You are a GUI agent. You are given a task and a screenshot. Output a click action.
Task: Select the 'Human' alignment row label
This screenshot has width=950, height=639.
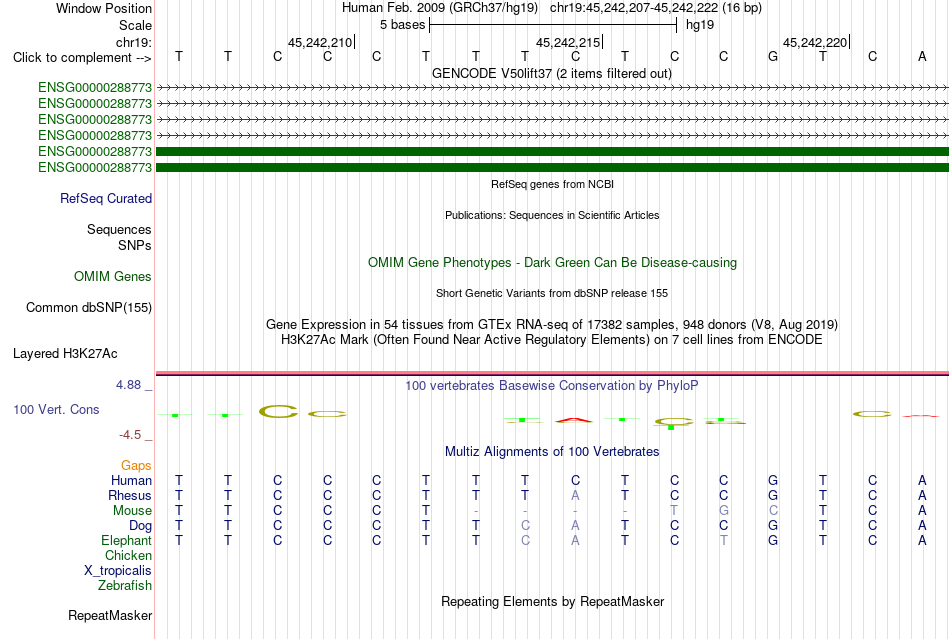tap(131, 480)
